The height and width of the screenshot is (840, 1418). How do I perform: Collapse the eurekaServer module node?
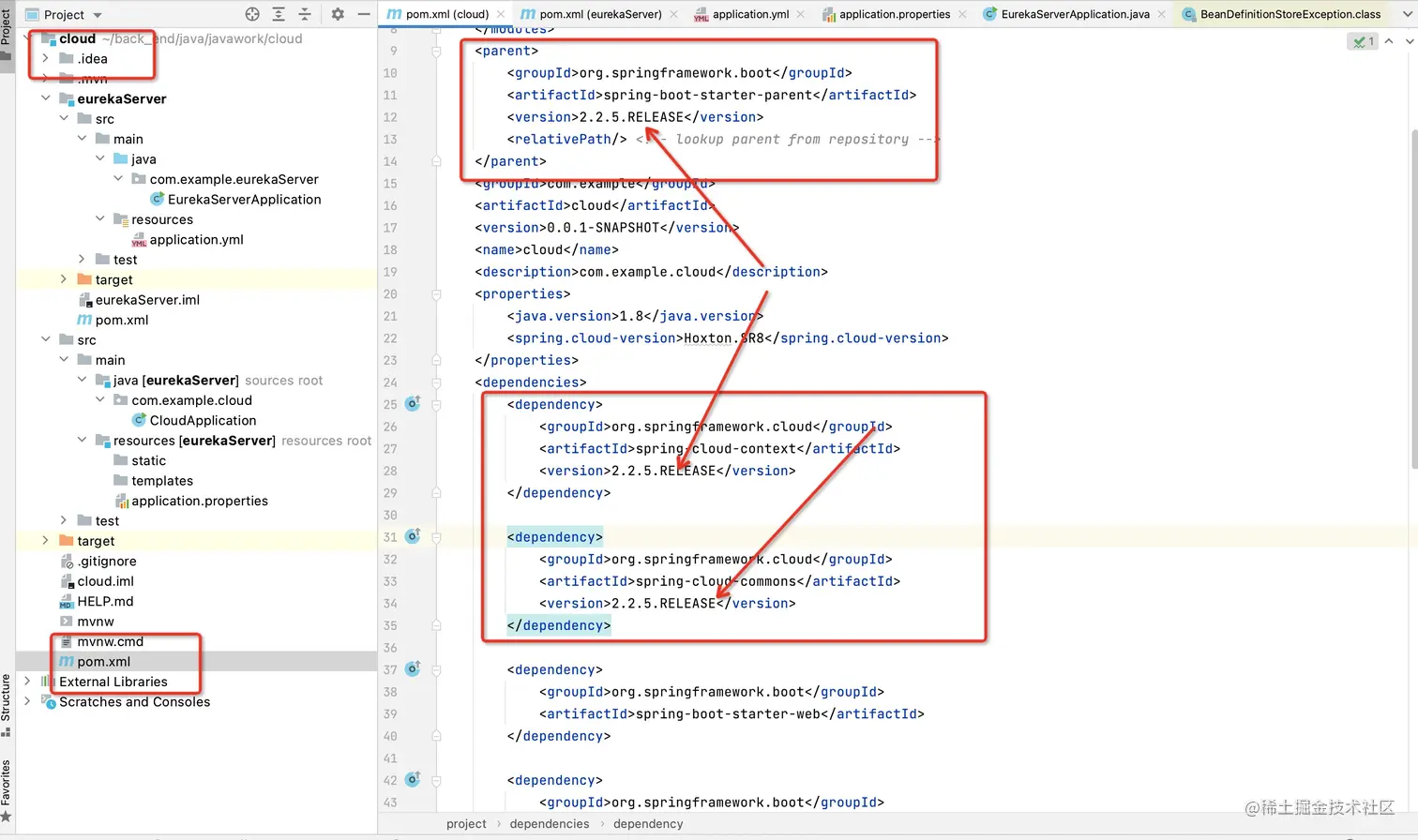[x=45, y=98]
